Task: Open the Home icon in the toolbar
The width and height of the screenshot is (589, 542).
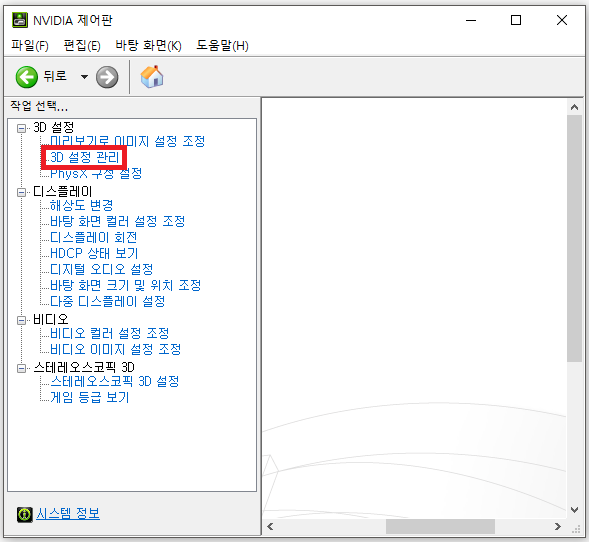Action: [152, 77]
